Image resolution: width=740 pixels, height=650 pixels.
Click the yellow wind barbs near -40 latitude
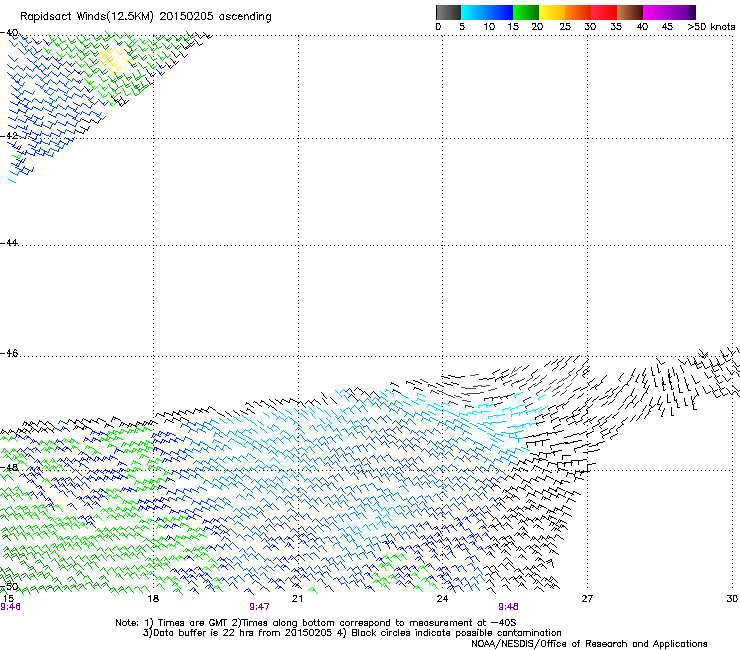pyautogui.click(x=114, y=60)
